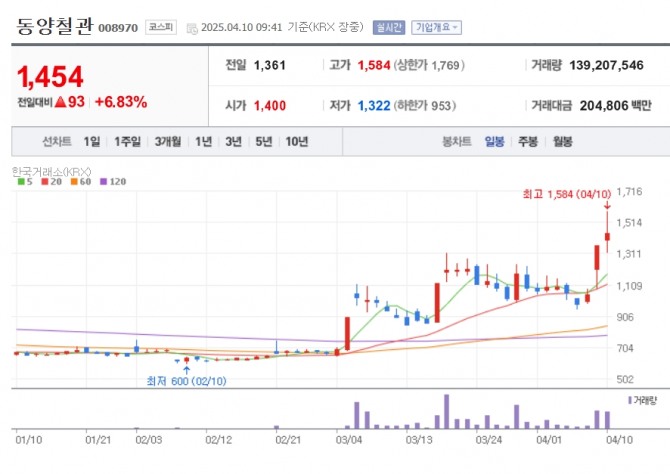
Task: Click the 실시간 button
Action: click(x=388, y=27)
